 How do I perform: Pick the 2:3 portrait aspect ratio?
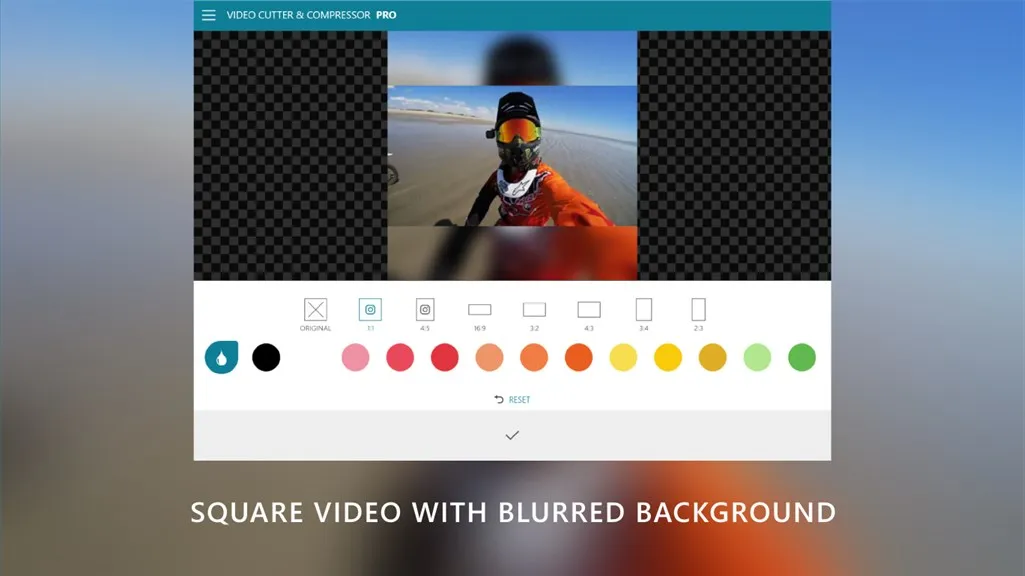tap(697, 311)
